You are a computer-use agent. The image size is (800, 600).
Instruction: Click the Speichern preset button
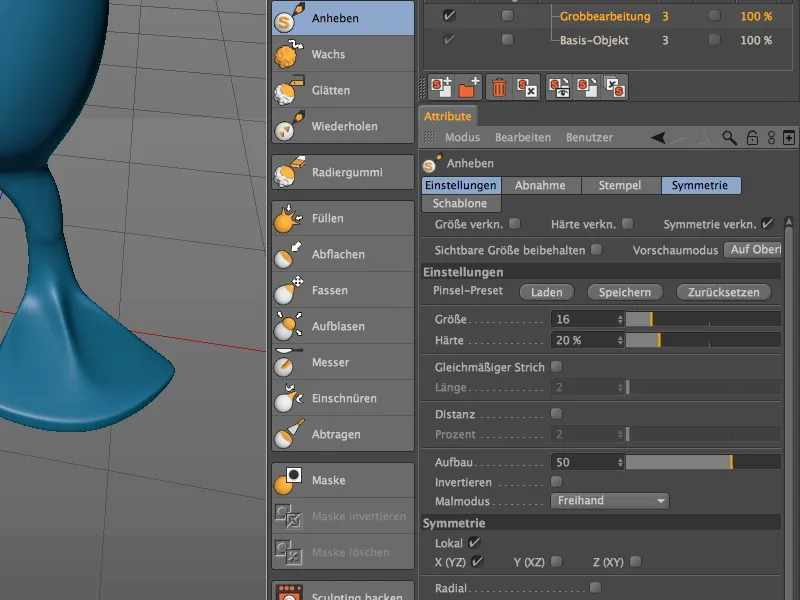point(625,292)
